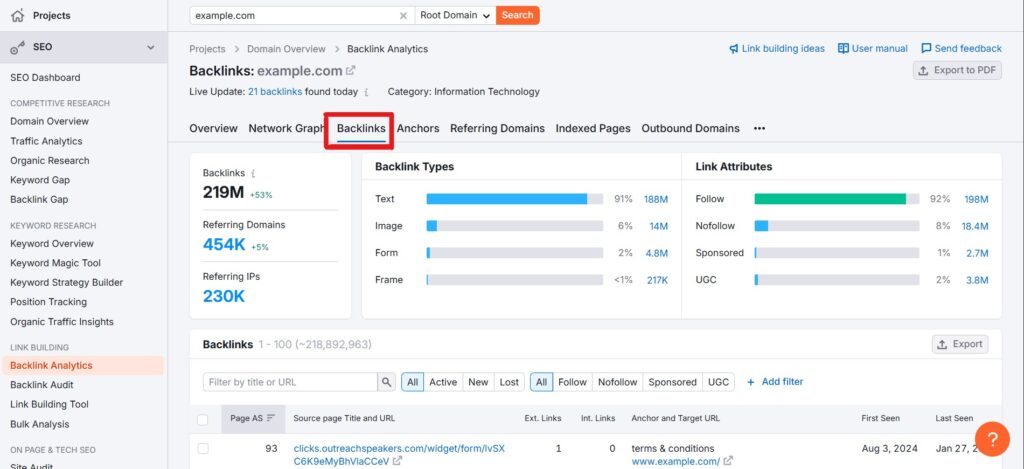Click Domain Overview breadcrumb
1024x469 pixels.
tap(286, 48)
